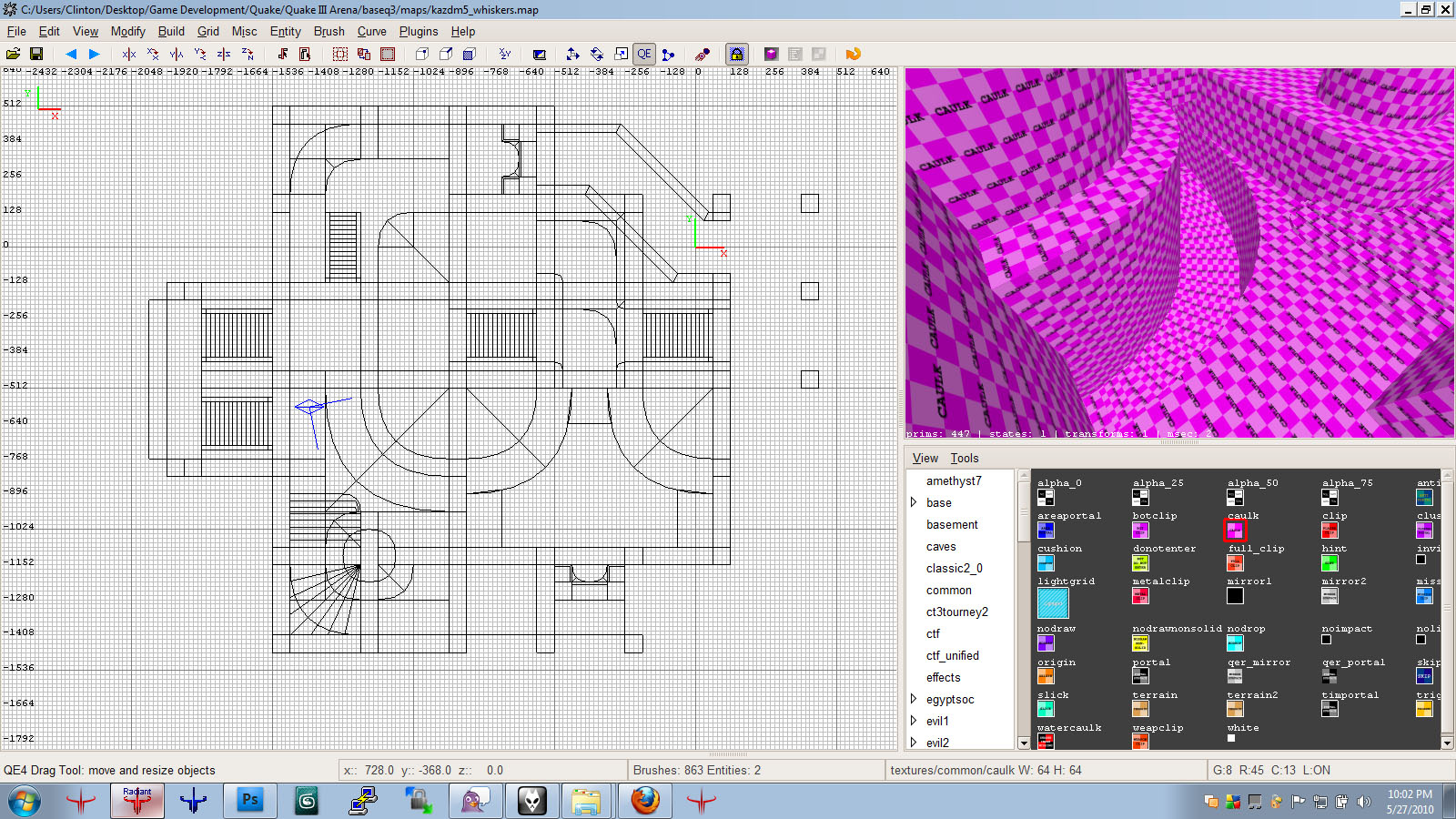Click the Radiant taskbar button
This screenshot has height=819, width=1456.
click(137, 801)
